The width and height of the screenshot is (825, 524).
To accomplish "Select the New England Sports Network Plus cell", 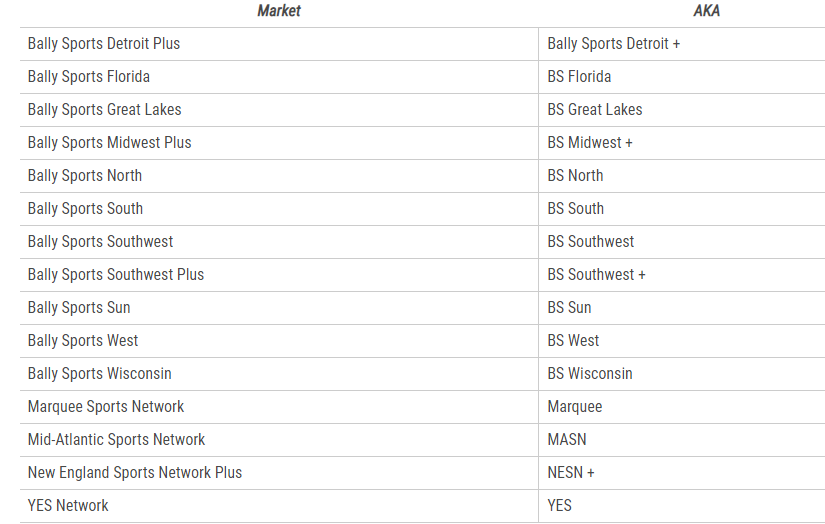I will click(135, 473).
